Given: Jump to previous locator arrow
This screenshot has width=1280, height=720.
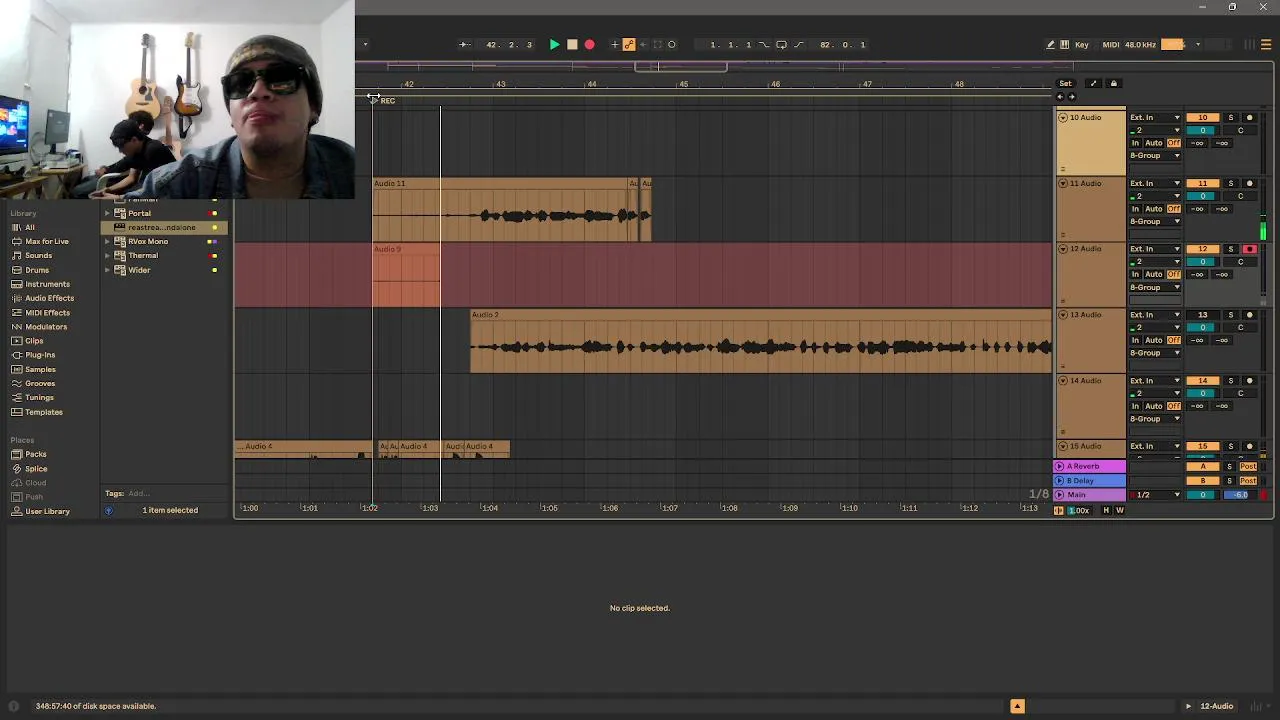Looking at the screenshot, I should (1060, 97).
